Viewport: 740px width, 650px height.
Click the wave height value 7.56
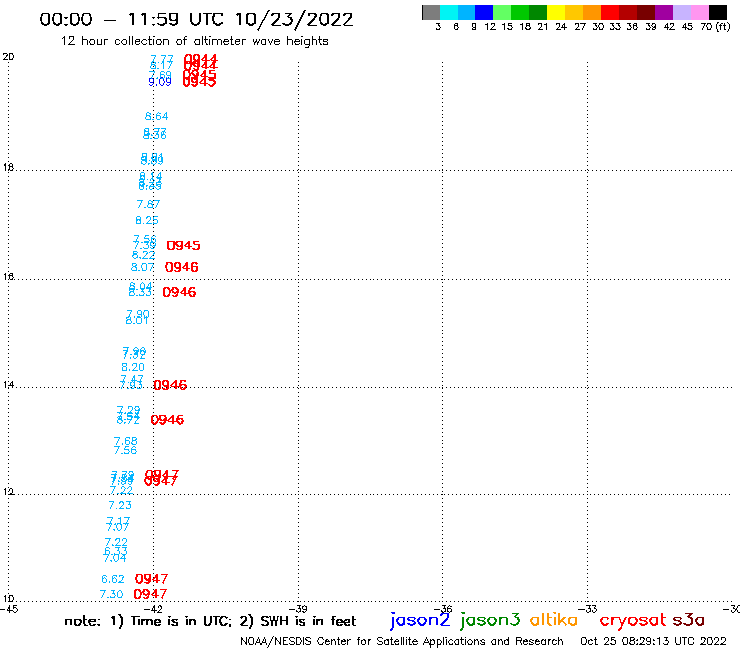(125, 450)
